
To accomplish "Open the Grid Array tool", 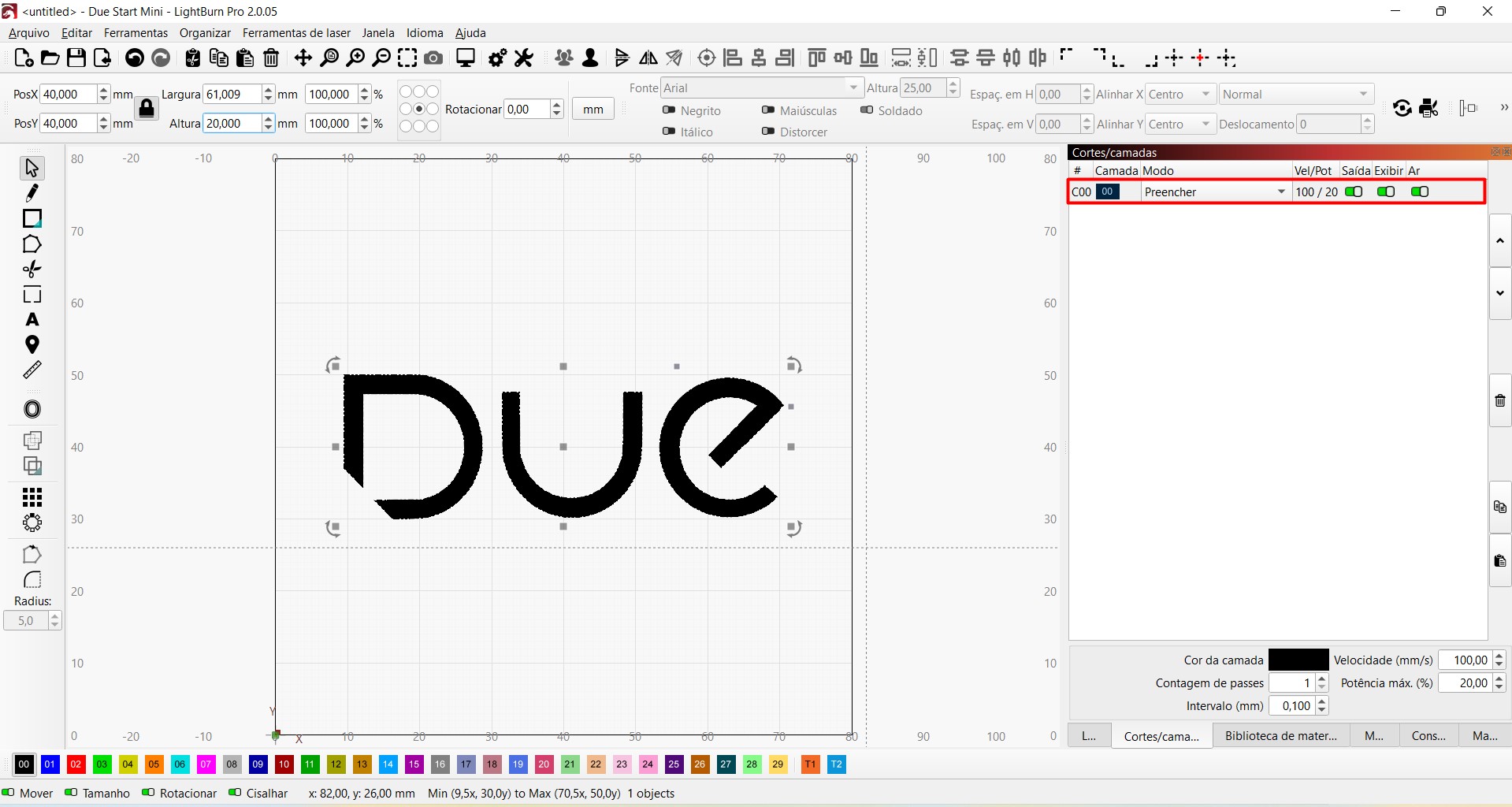I will click(x=32, y=497).
